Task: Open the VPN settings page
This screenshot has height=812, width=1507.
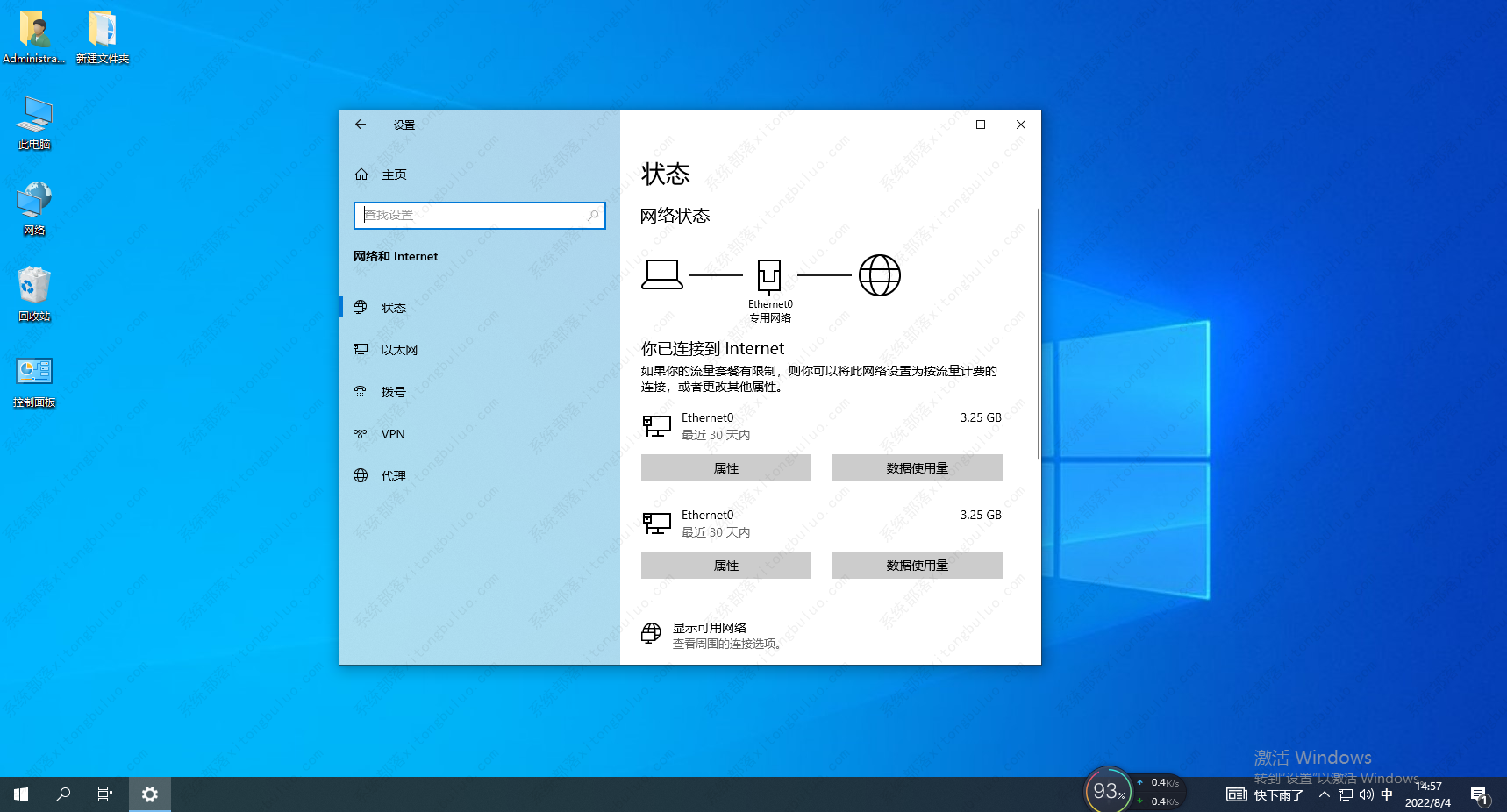Action: (480, 434)
